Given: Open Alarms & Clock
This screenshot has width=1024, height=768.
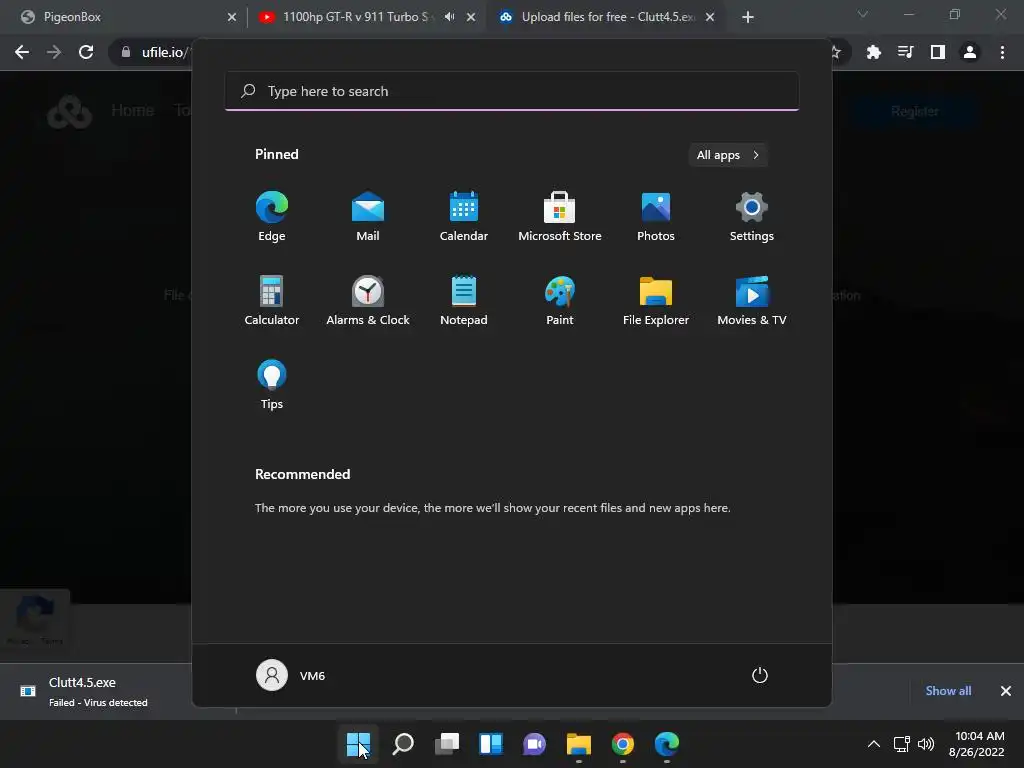Looking at the screenshot, I should 368,300.
